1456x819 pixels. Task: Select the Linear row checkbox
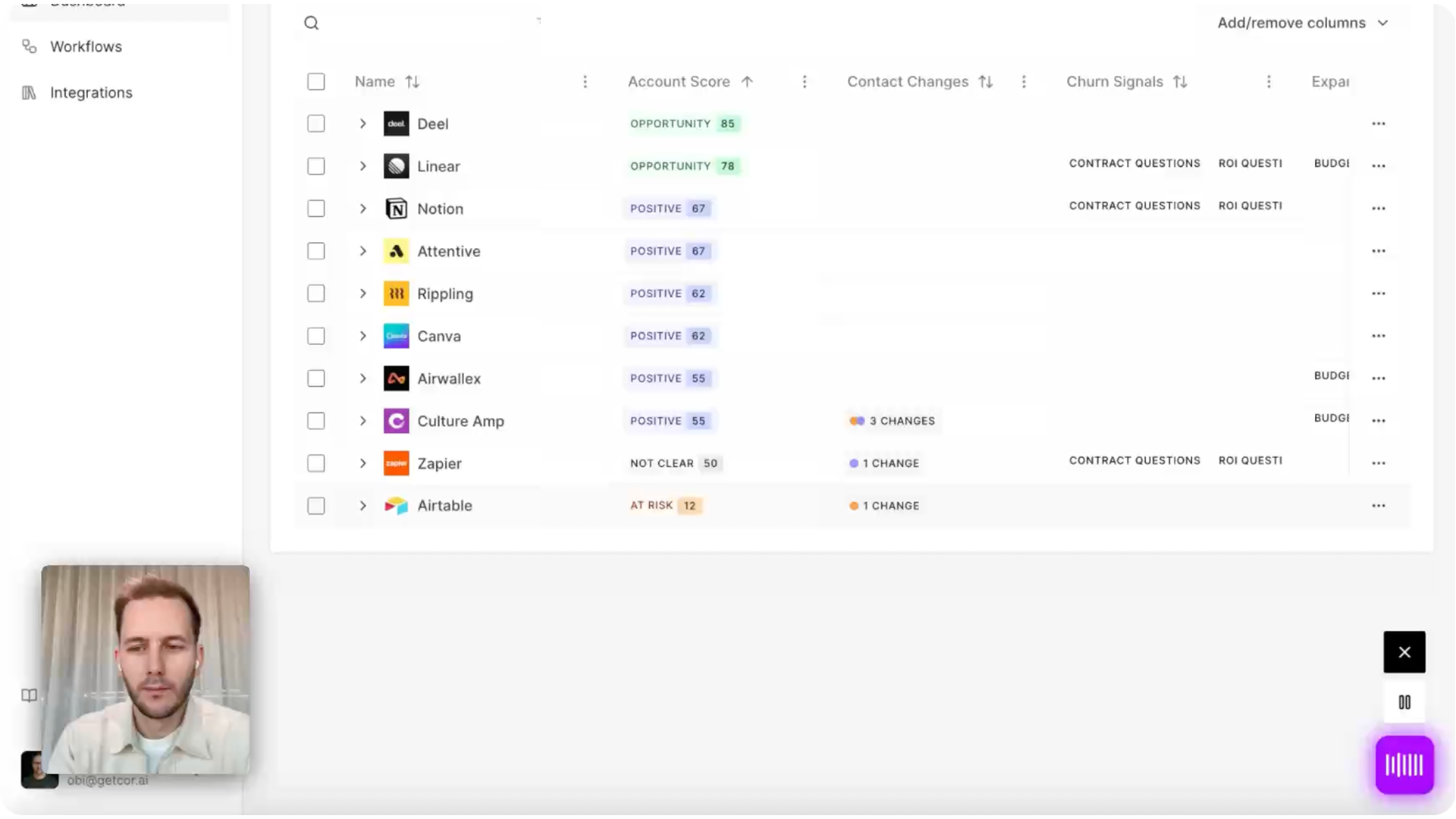pyautogui.click(x=315, y=166)
